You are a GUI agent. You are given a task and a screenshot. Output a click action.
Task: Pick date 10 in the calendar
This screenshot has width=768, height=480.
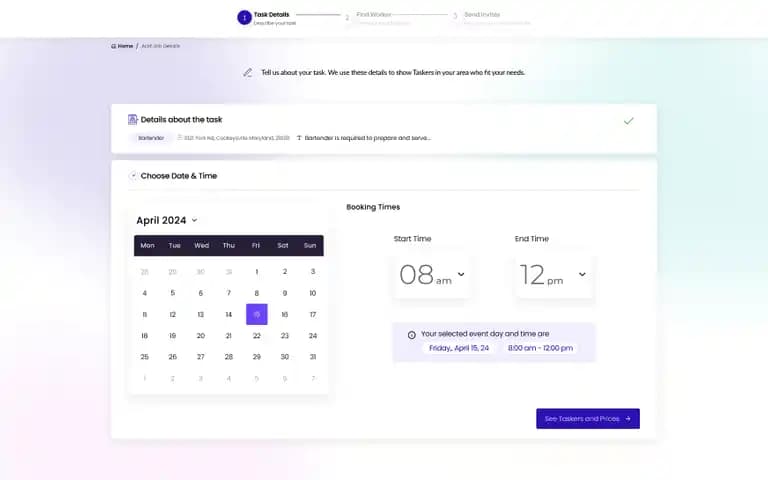[312, 293]
